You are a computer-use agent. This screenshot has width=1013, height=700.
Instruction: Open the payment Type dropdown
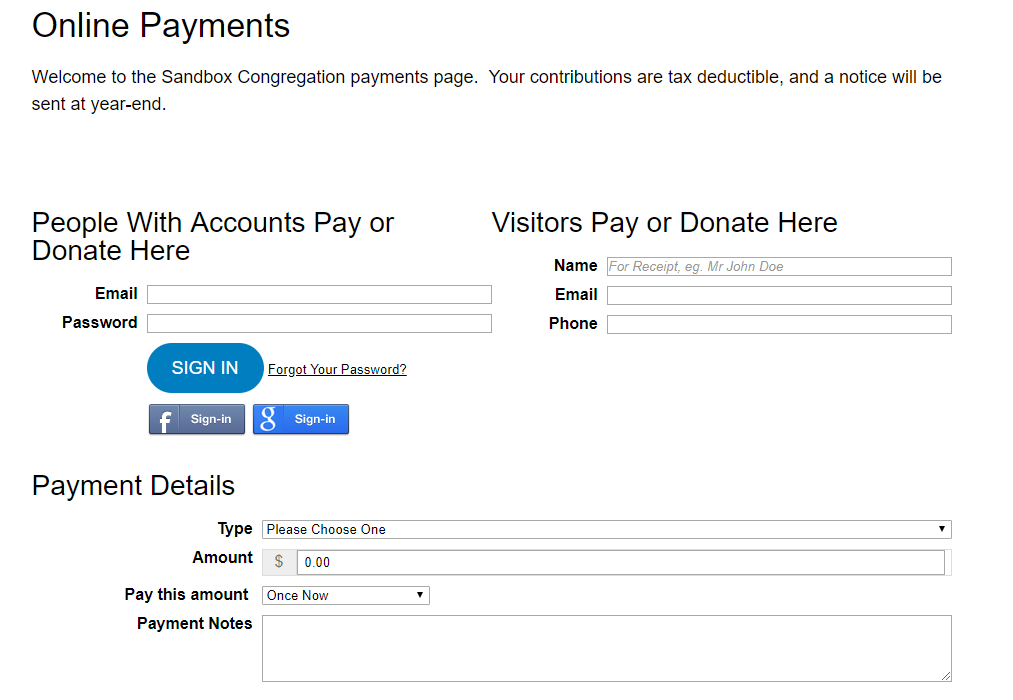(606, 529)
